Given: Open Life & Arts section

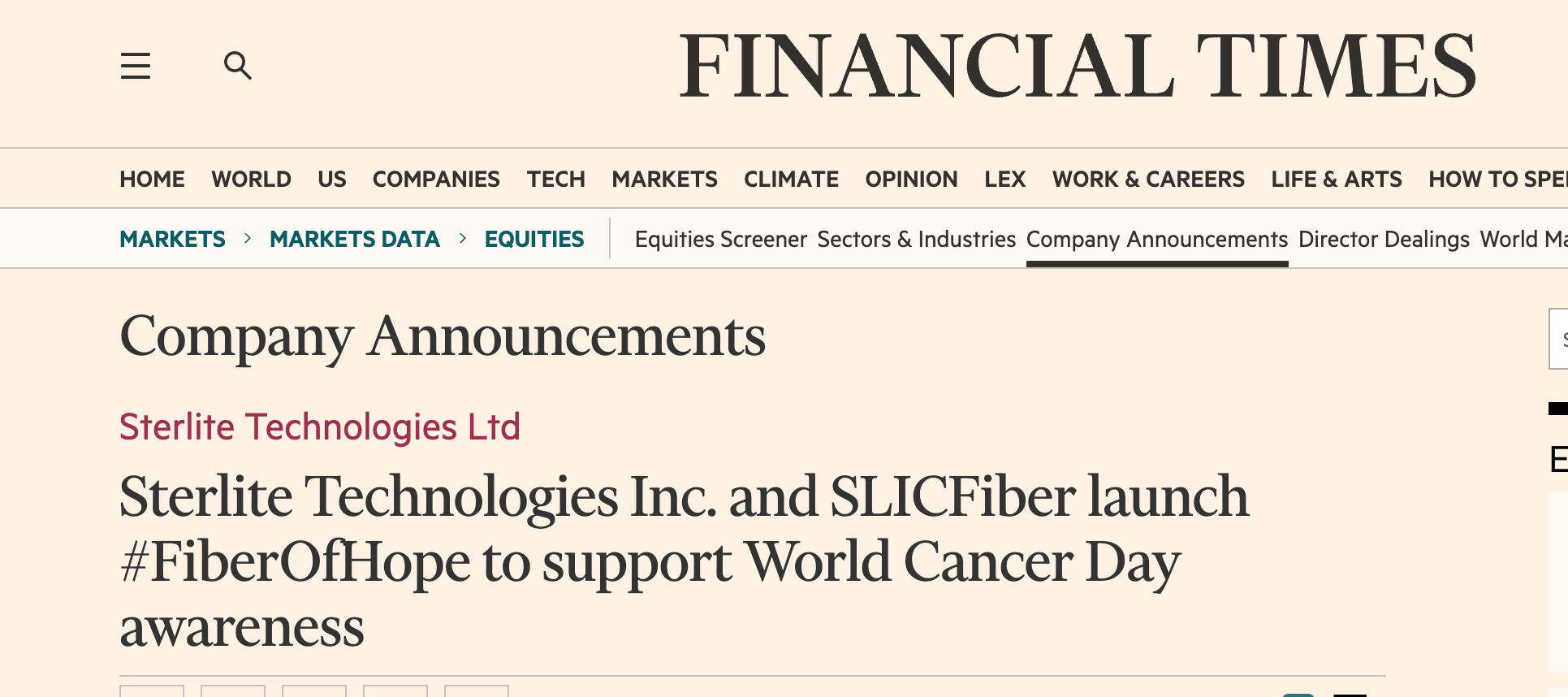Looking at the screenshot, I should pyautogui.click(x=1337, y=179).
